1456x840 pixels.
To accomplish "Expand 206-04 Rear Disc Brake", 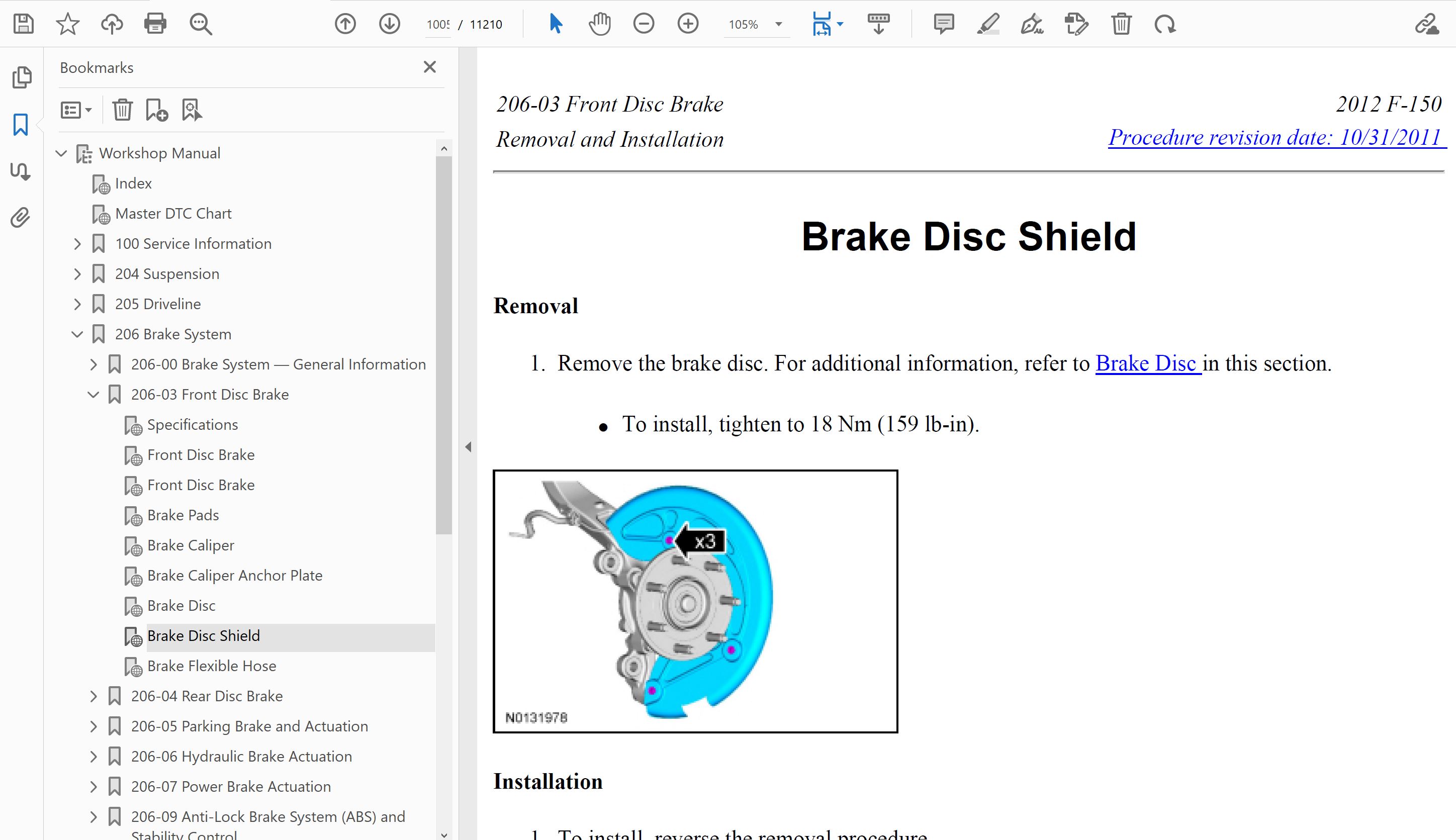I will pos(94,696).
